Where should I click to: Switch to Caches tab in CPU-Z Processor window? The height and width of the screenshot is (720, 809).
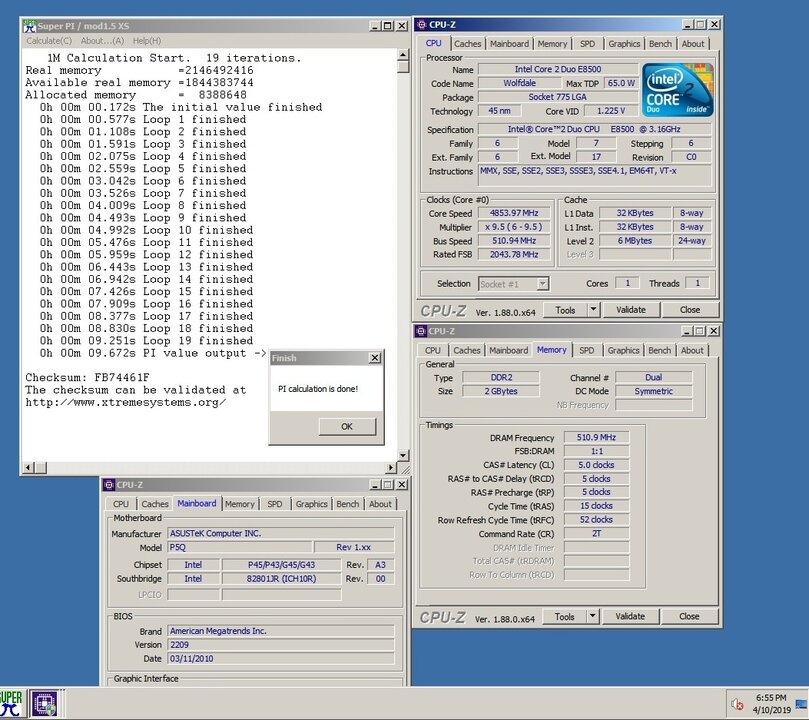click(x=467, y=44)
